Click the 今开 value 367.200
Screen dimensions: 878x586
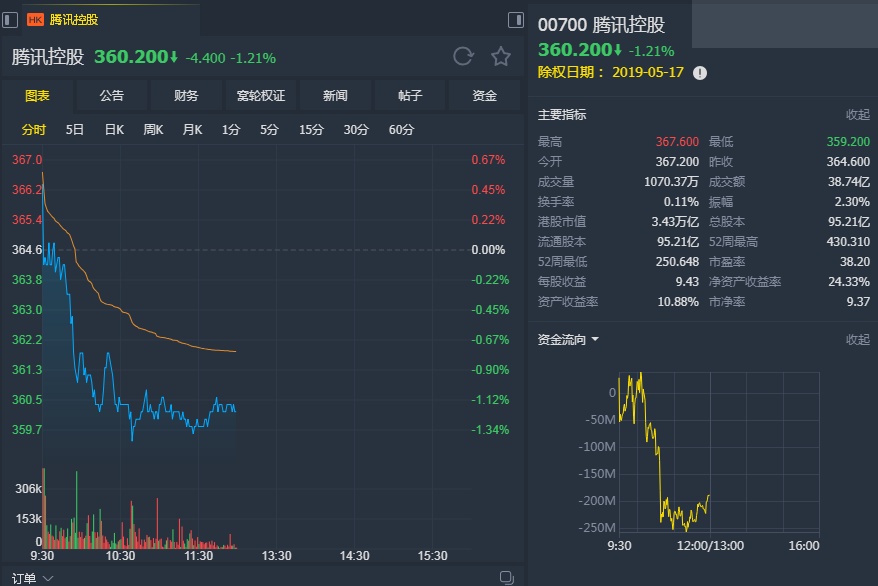click(677, 162)
